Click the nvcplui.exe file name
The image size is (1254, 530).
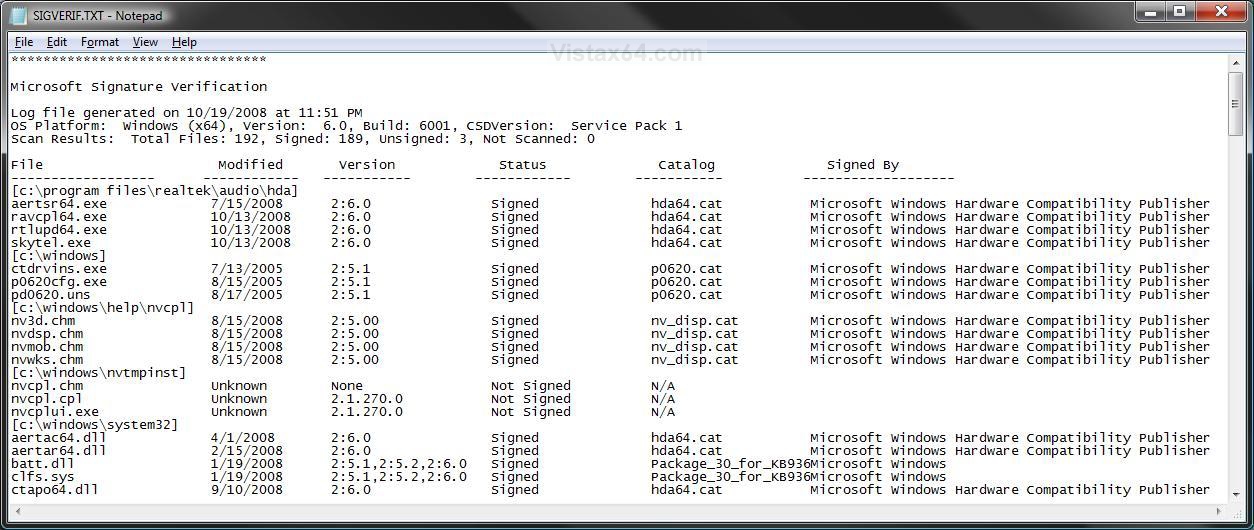[x=54, y=412]
